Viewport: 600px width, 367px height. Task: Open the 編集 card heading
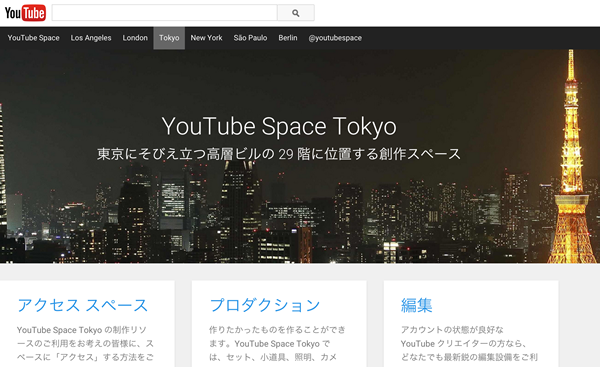[x=417, y=305]
